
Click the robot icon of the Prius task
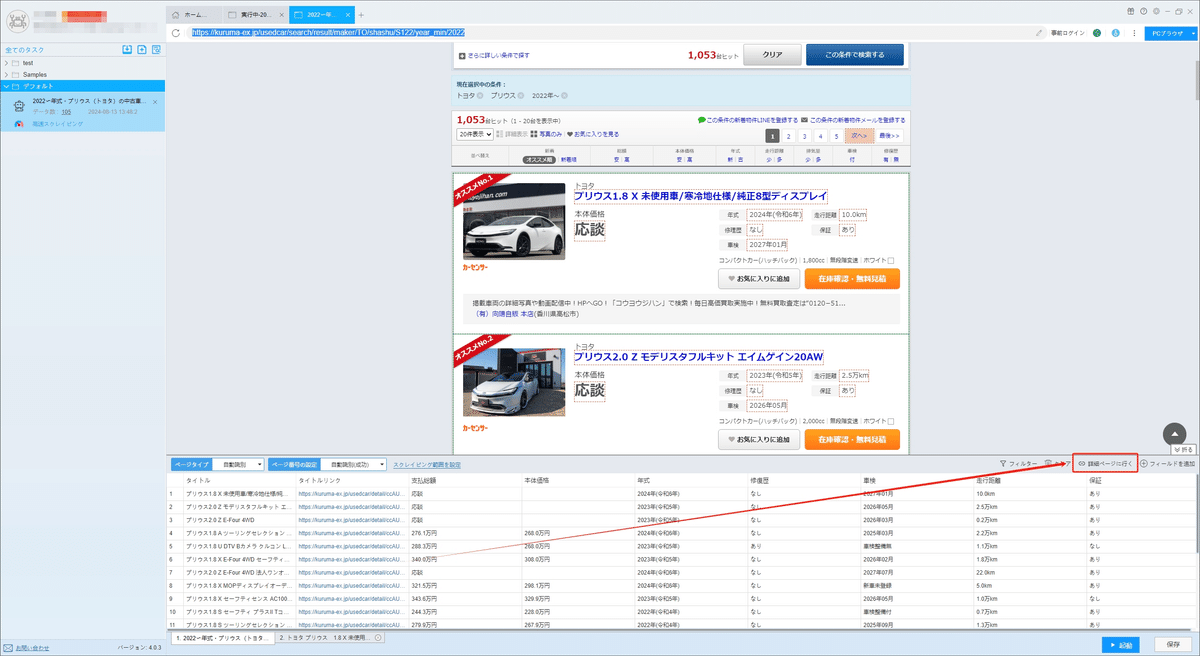tap(20, 105)
